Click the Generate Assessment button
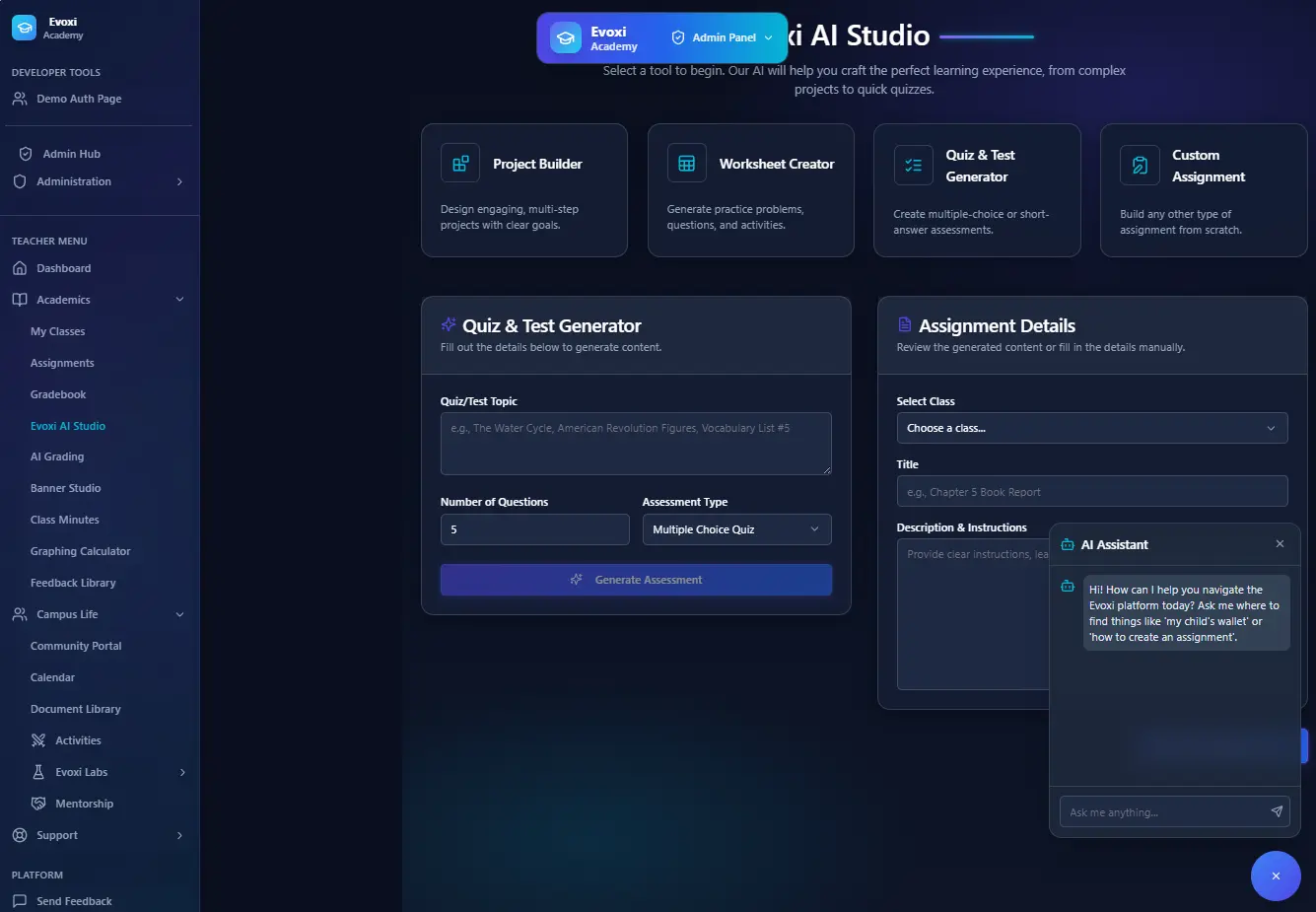1316x912 pixels. pyautogui.click(x=636, y=580)
